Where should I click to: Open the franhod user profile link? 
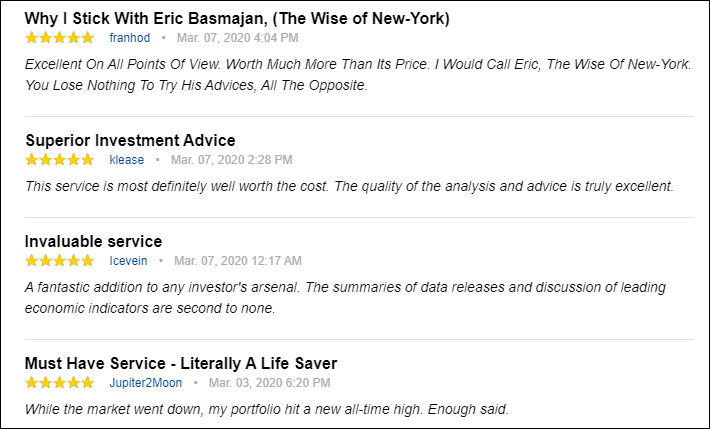129,38
